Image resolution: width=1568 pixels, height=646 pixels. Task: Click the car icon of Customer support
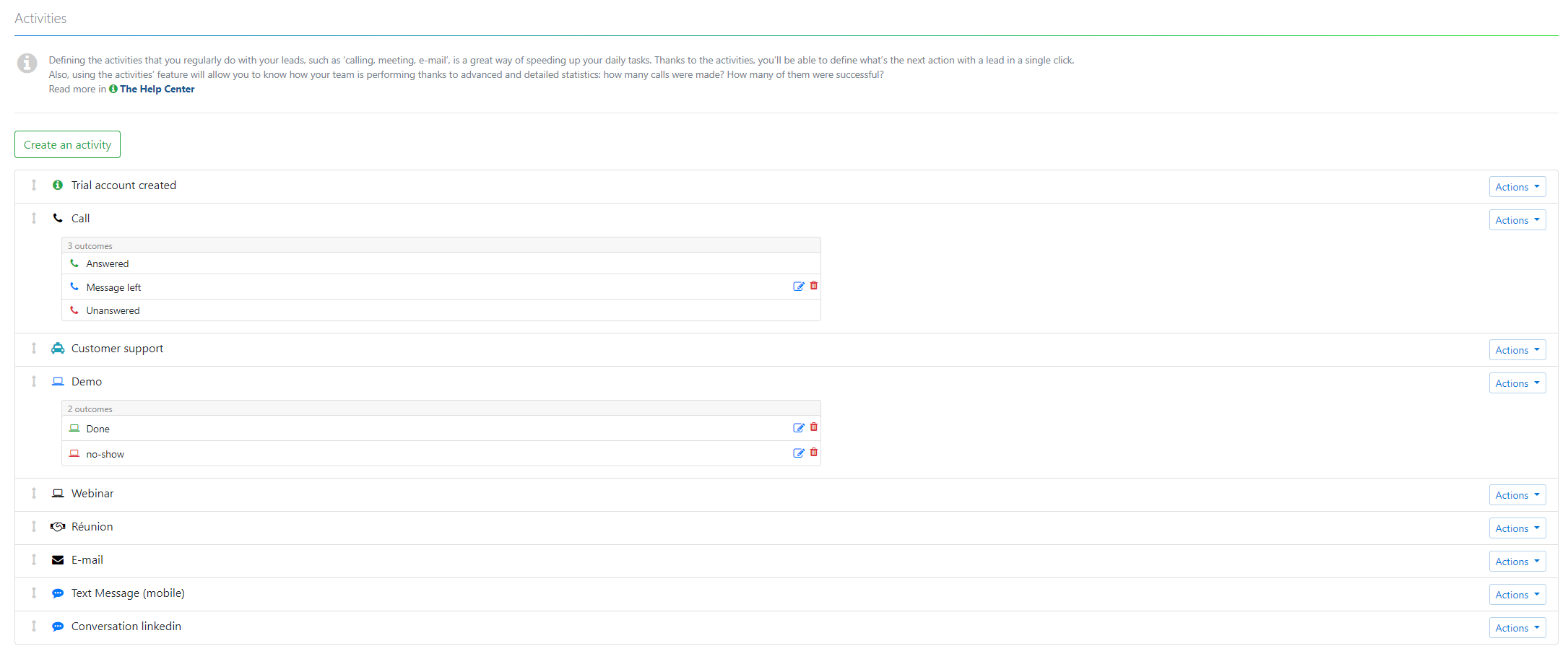click(x=58, y=348)
